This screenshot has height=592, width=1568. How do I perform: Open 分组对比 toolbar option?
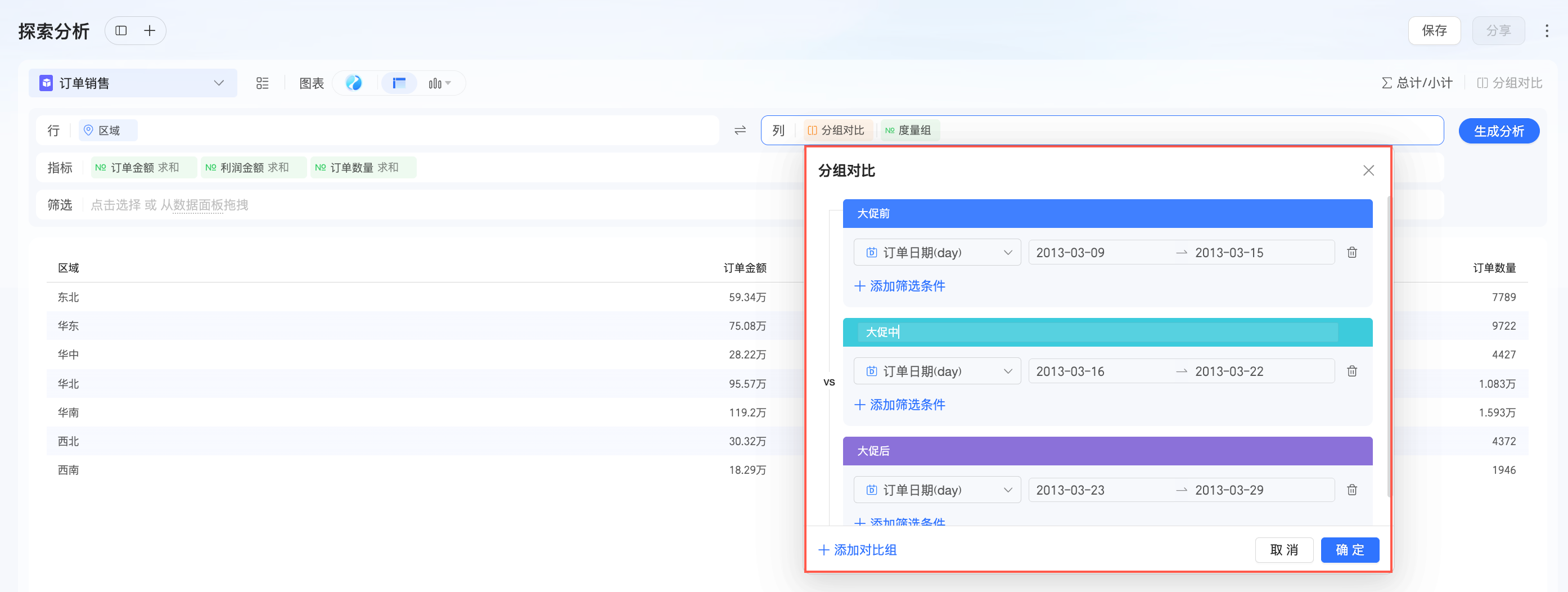1510,83
